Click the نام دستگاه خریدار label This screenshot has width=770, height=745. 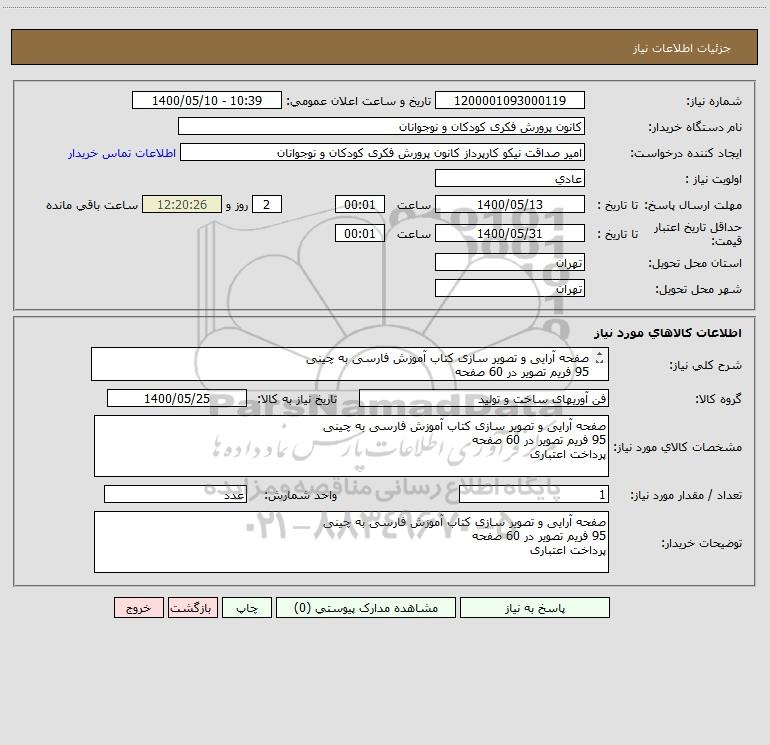tap(695, 127)
